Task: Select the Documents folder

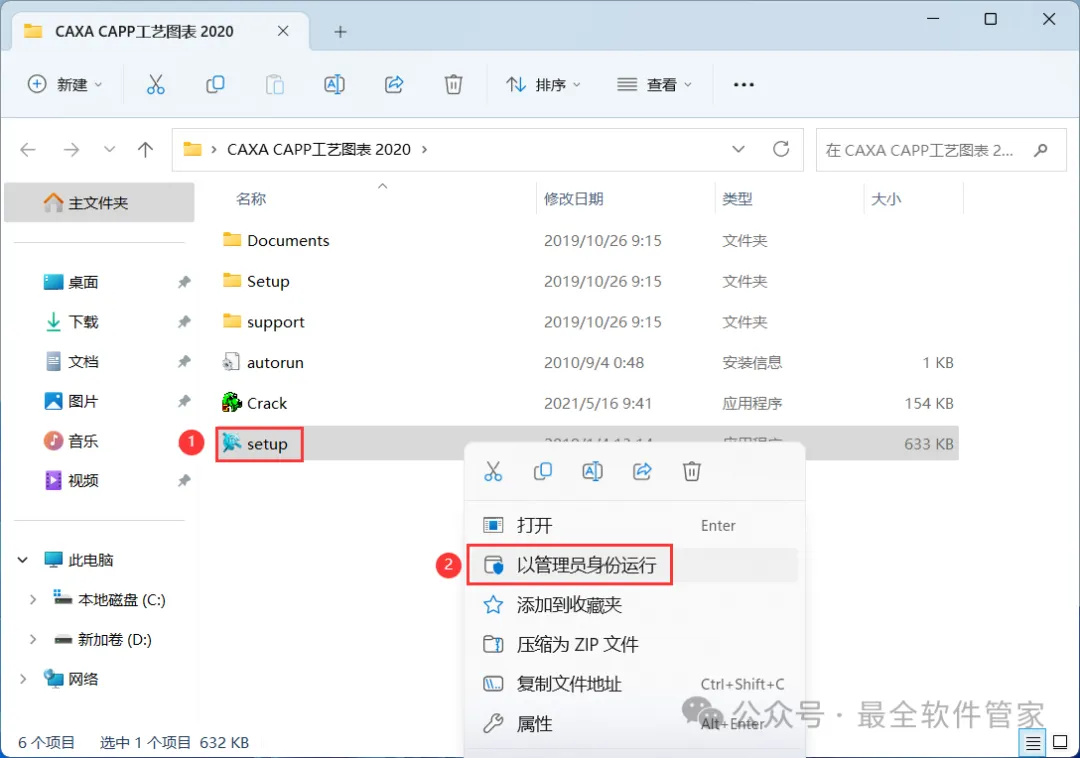Action: pyautogui.click(x=276, y=240)
